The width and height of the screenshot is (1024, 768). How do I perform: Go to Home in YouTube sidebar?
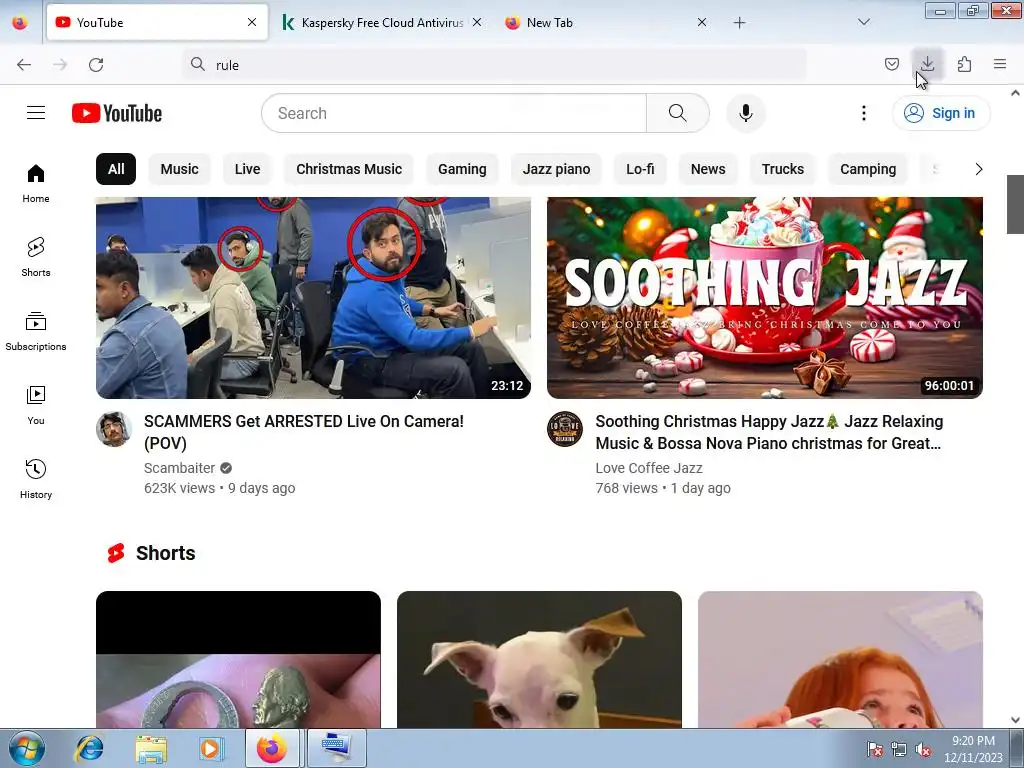(x=36, y=183)
